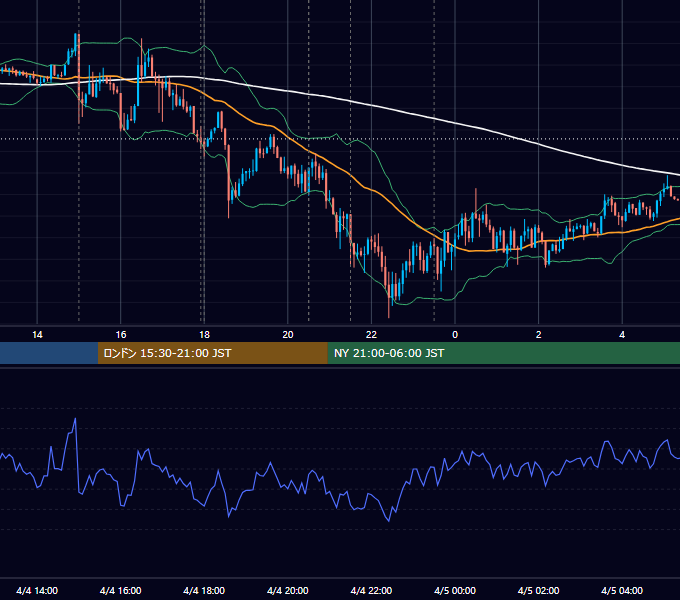Screen dimensions: 680x600
Task: Click the 4/5 00:00 label on indicator axis
Action: [455, 590]
